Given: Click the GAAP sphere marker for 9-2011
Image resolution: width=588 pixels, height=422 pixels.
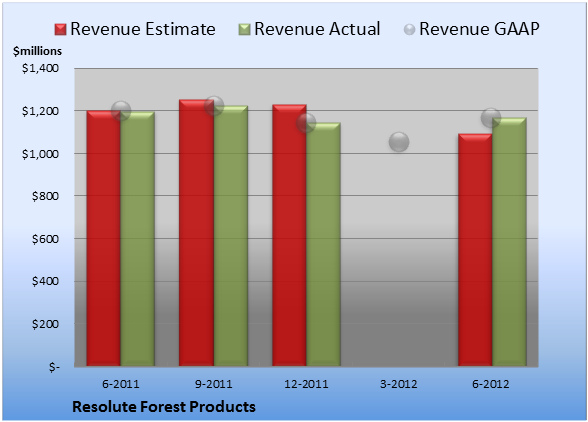Looking at the screenshot, I should (214, 106).
